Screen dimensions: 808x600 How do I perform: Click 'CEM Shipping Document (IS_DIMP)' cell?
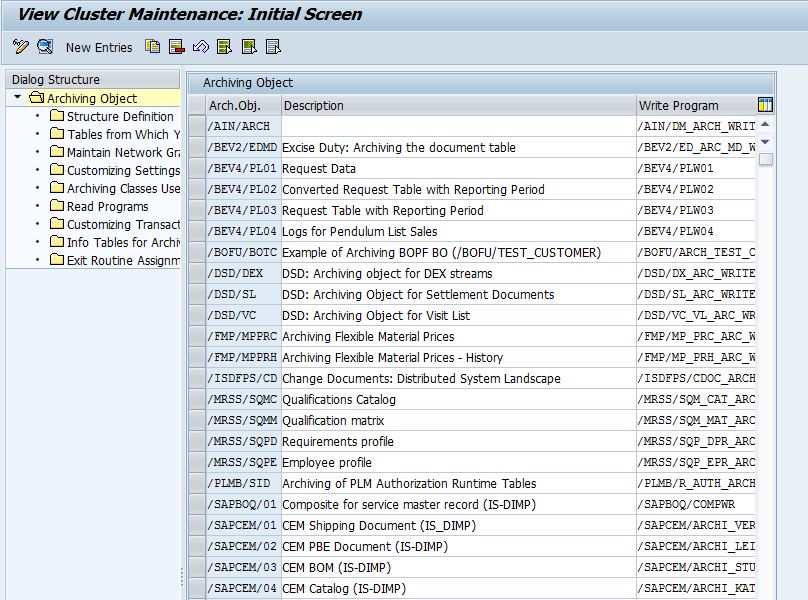(459, 526)
